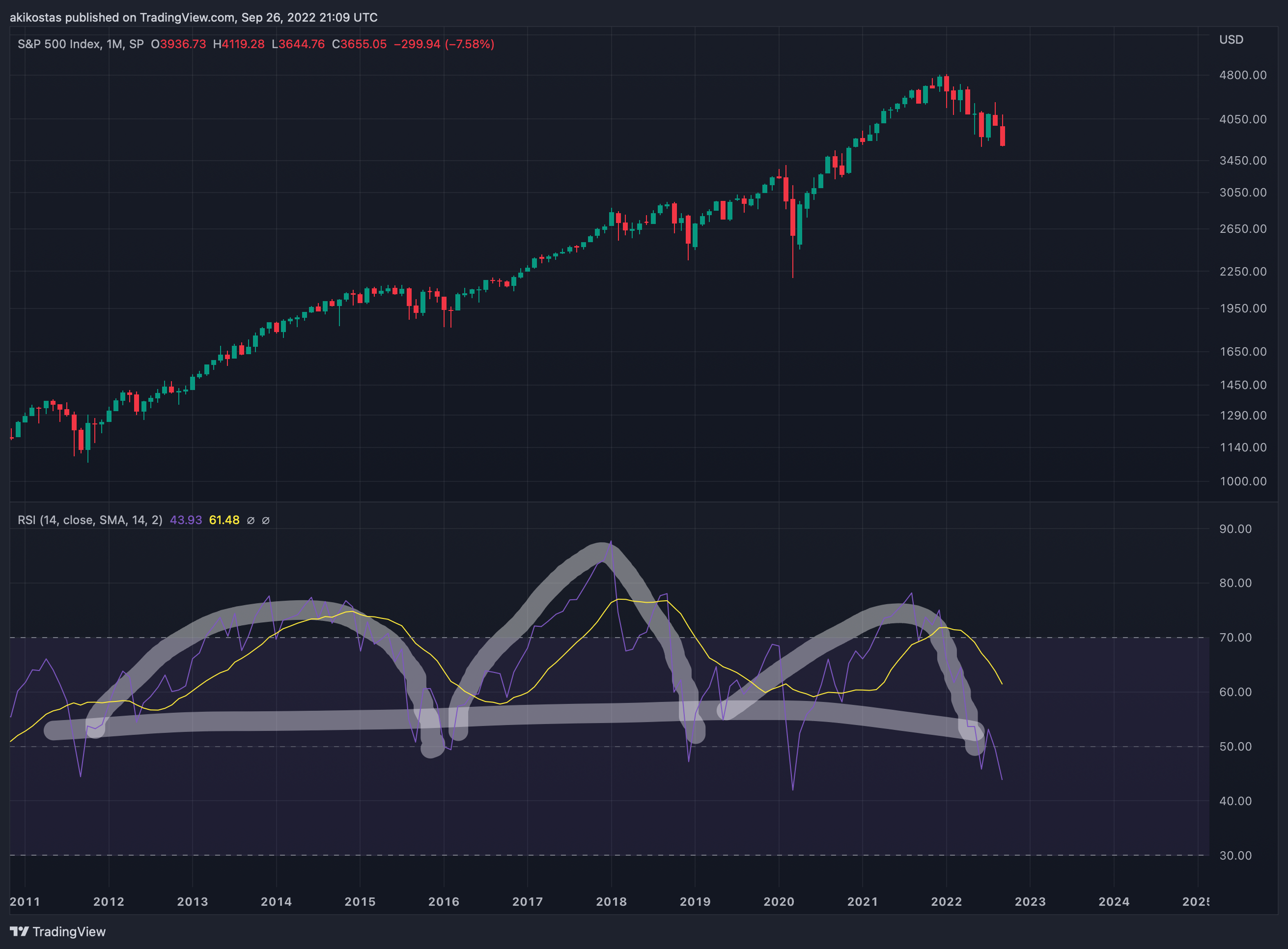This screenshot has height=949, width=1288.
Task: Click the 2250.00 price axis label
Action: 1243,272
